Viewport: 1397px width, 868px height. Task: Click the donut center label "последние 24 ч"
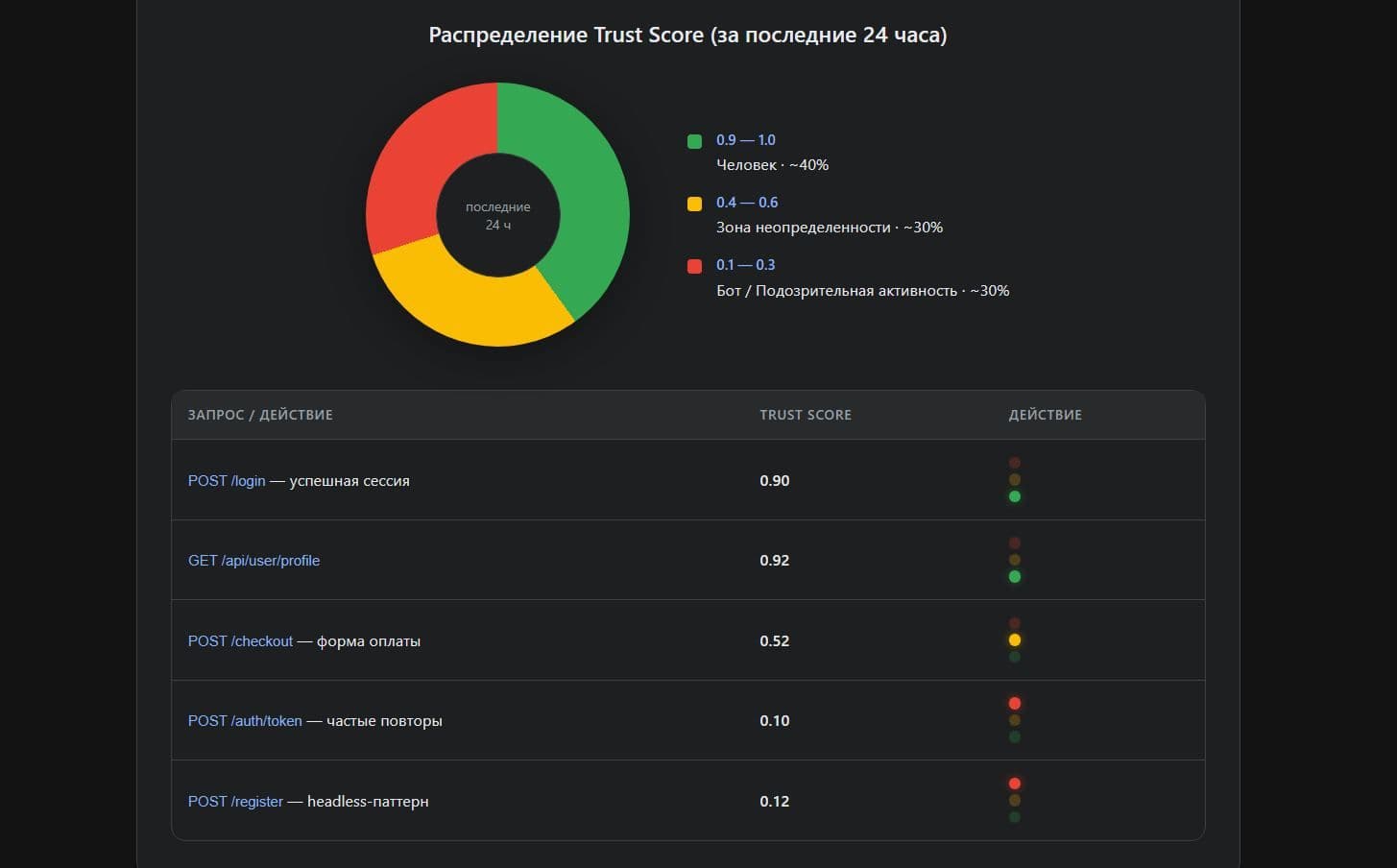point(497,215)
